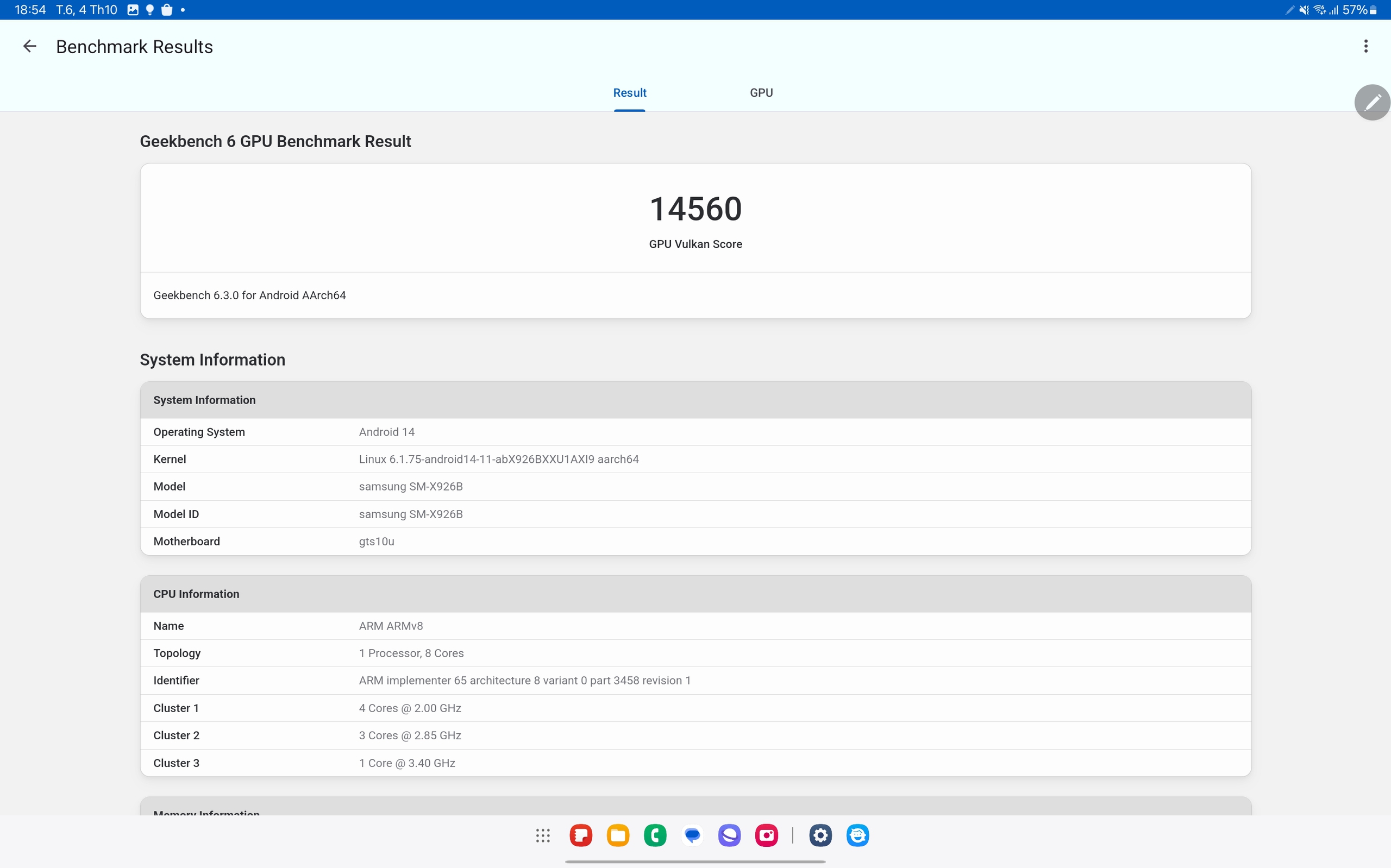Tap the mute sound icon in status bar

[1304, 10]
